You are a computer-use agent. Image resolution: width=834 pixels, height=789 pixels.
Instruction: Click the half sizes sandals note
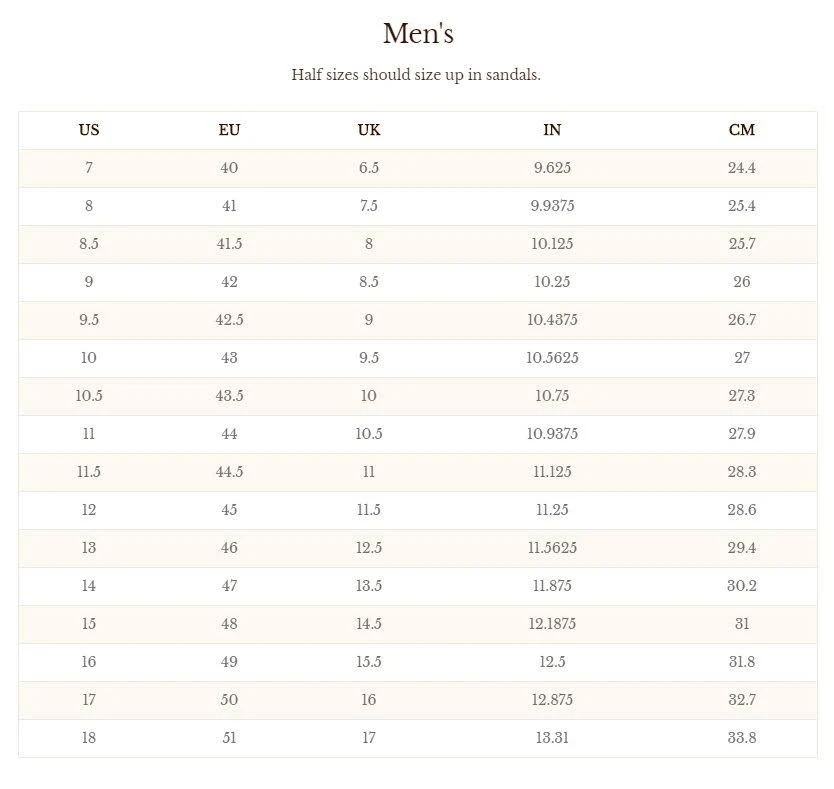click(416, 75)
